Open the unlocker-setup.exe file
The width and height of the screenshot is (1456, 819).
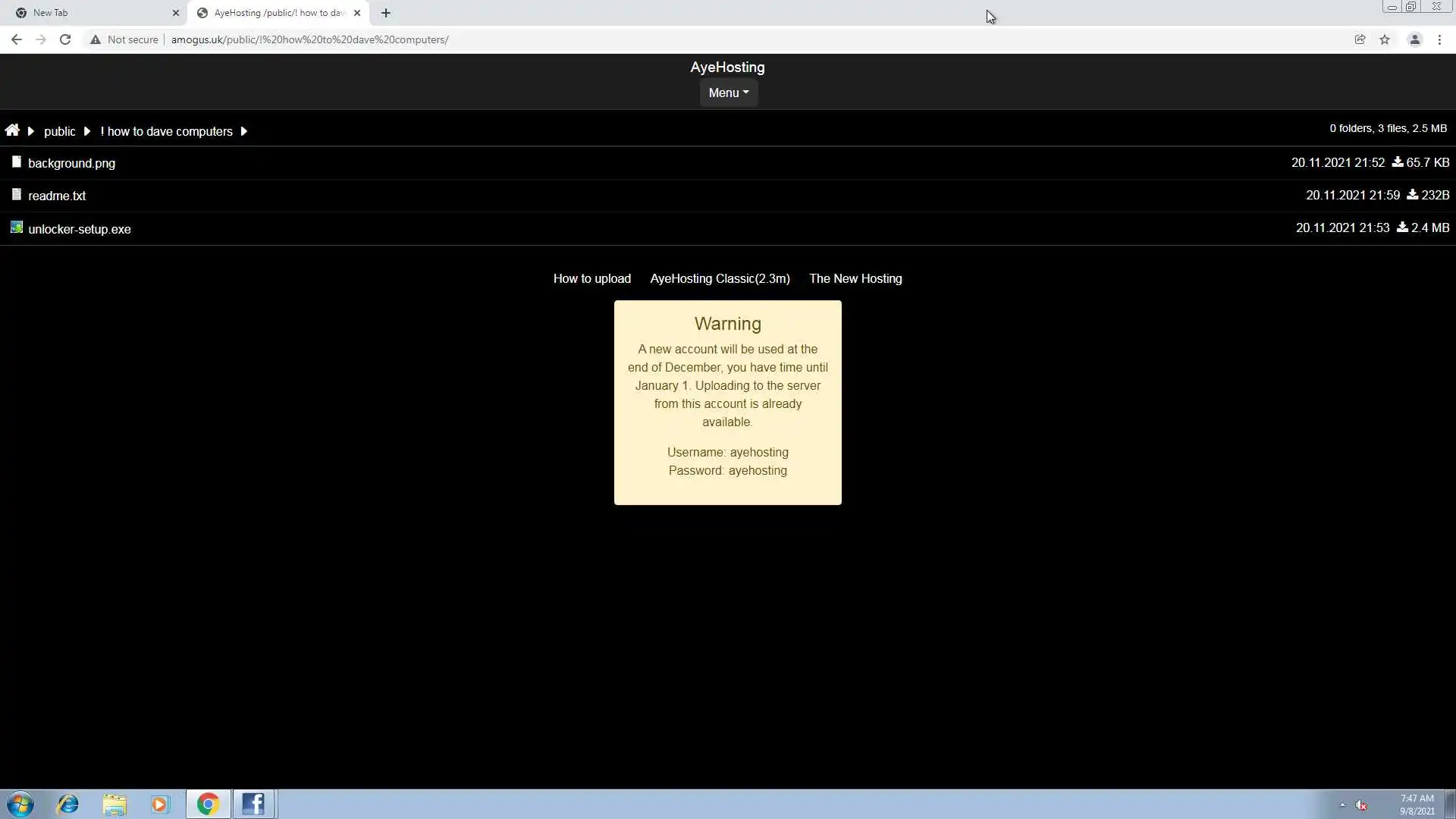click(x=79, y=229)
